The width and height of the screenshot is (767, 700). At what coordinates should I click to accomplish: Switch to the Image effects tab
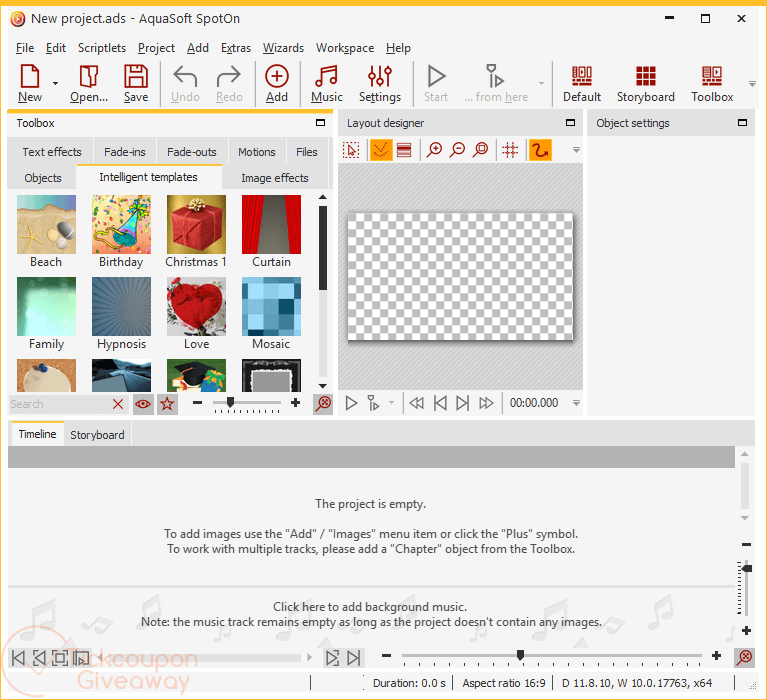click(x=275, y=178)
